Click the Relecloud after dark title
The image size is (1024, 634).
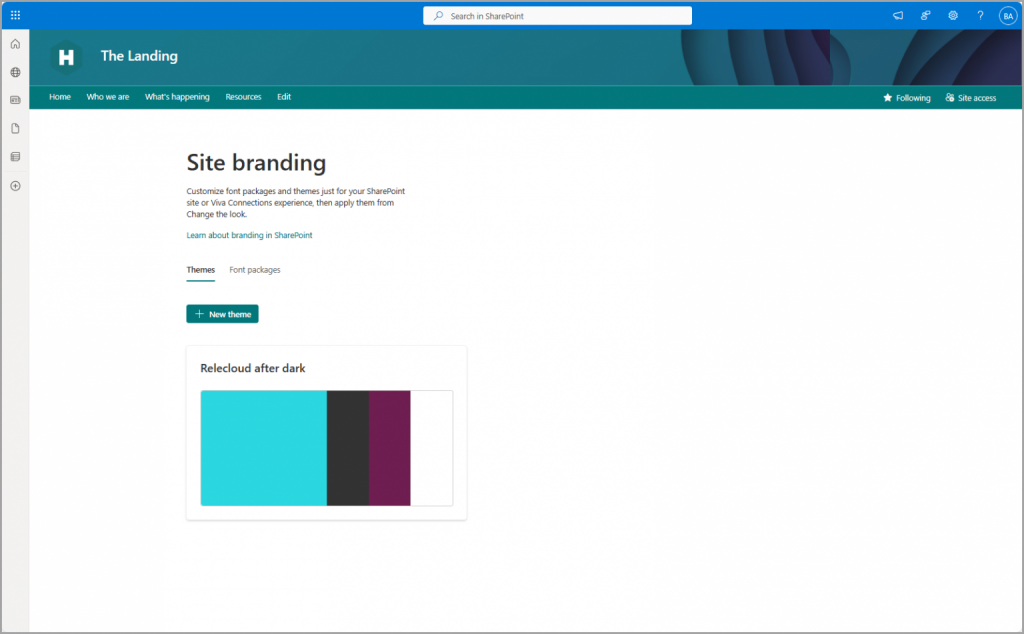click(253, 368)
